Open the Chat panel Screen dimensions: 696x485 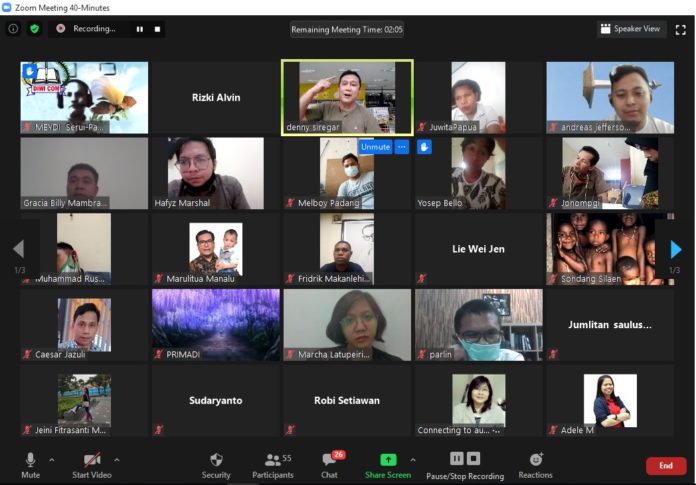[x=330, y=465]
